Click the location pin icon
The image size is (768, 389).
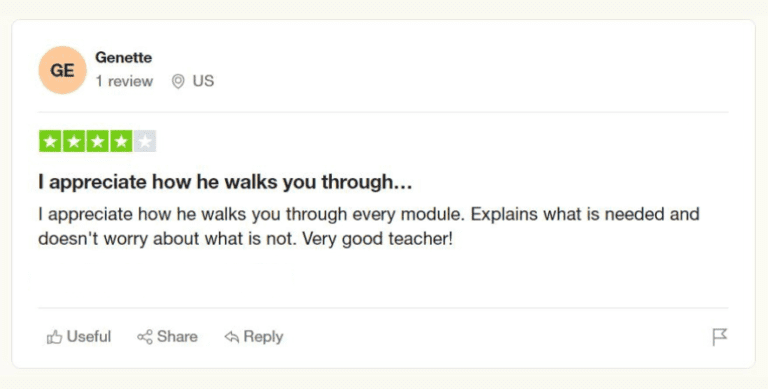pyautogui.click(x=178, y=81)
